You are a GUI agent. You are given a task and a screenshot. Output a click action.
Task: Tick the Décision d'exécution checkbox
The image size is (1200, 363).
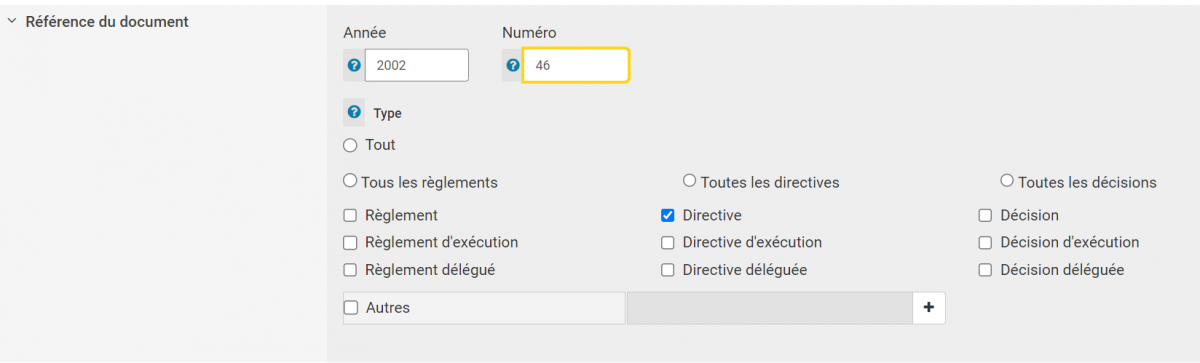pos(985,242)
